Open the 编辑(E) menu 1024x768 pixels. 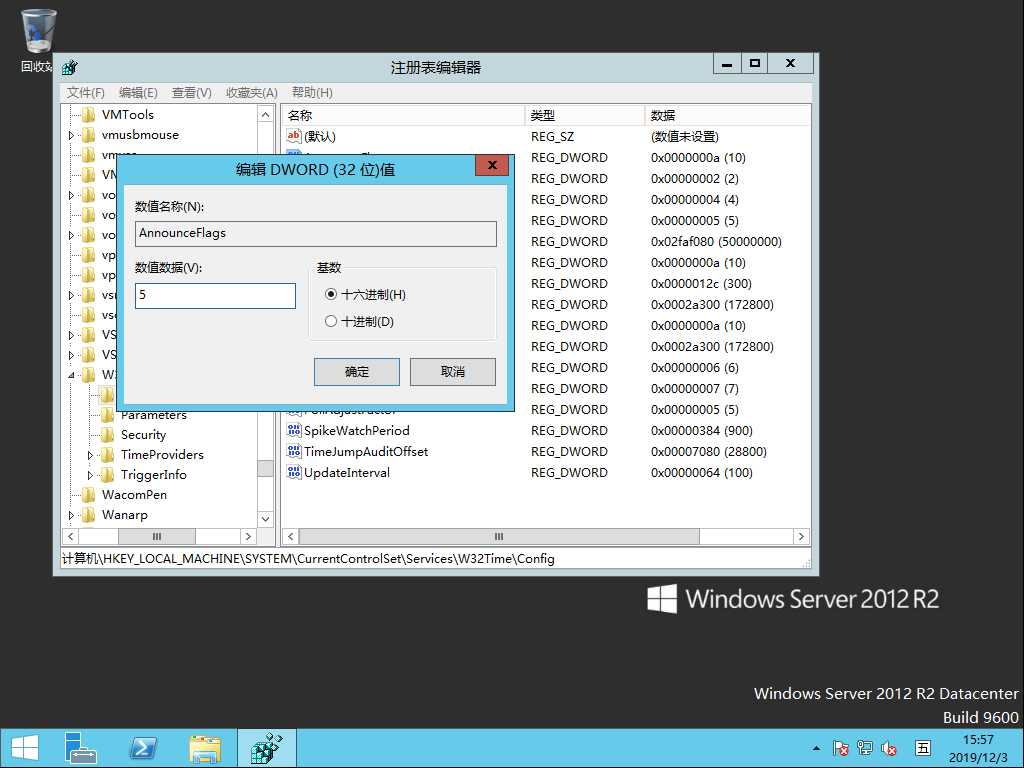click(x=138, y=93)
